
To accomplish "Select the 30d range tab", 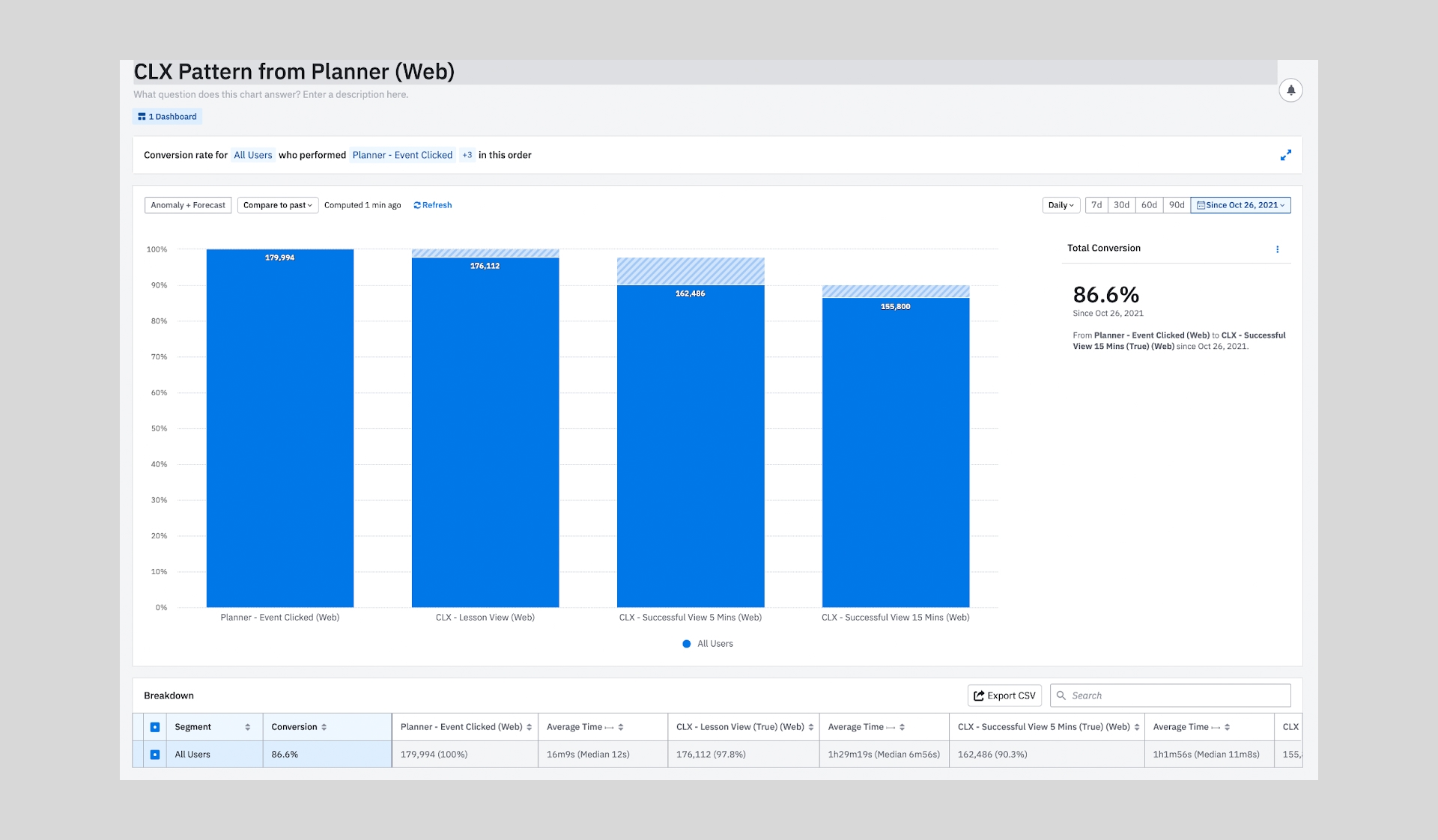I will point(1121,205).
